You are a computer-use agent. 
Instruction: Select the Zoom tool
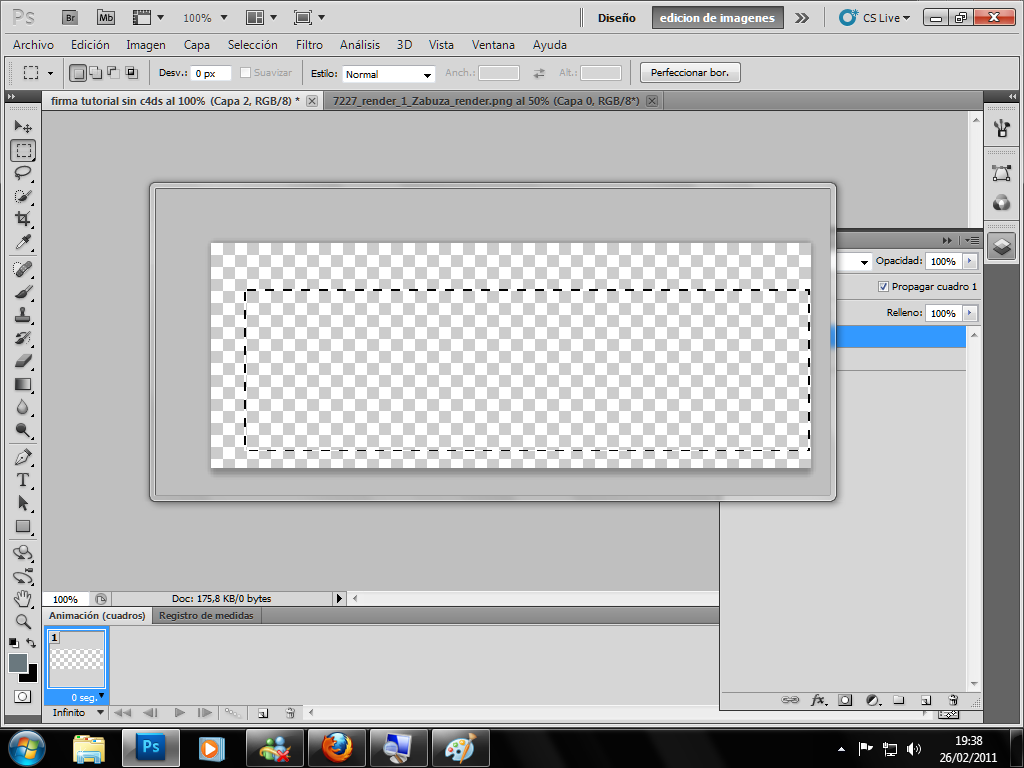[23, 622]
